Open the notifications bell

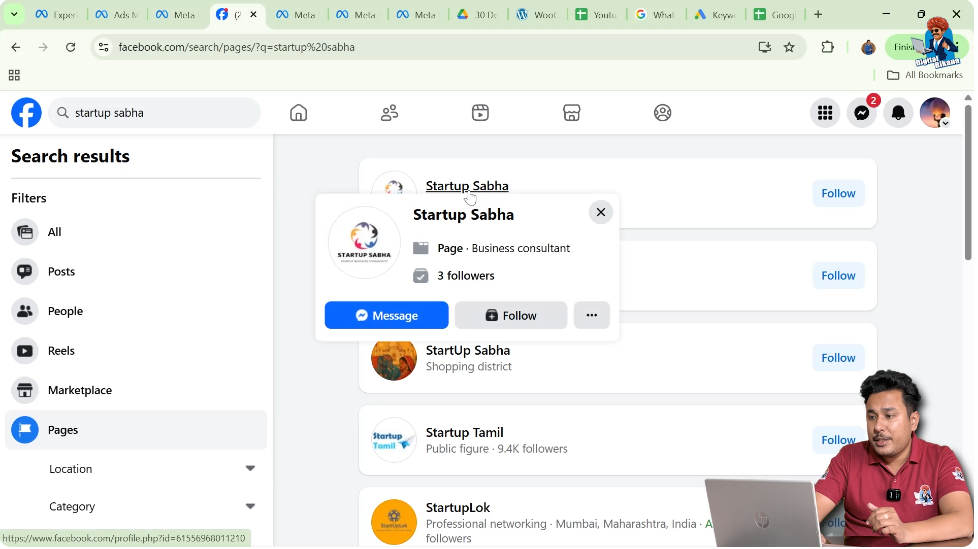tap(898, 113)
